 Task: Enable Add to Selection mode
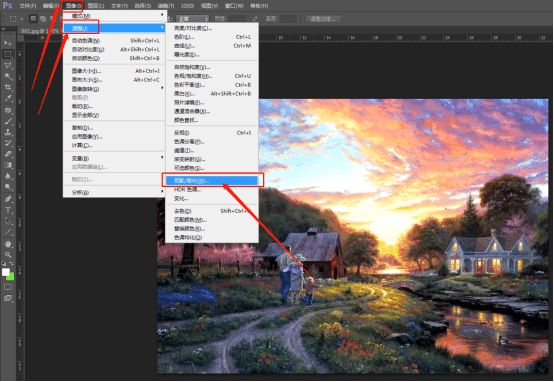tap(43, 19)
